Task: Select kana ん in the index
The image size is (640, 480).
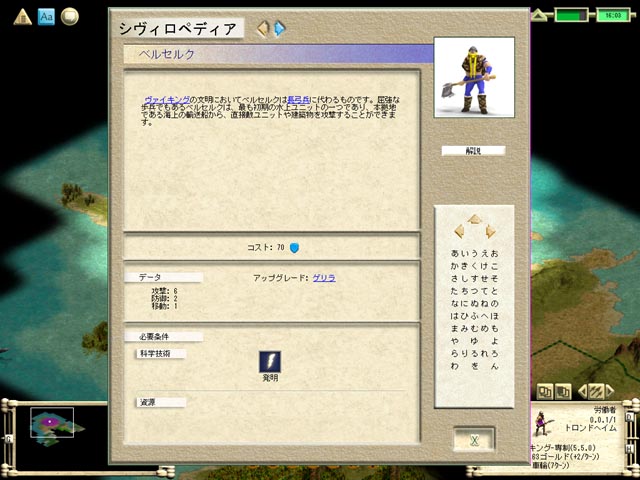Action: [494, 367]
